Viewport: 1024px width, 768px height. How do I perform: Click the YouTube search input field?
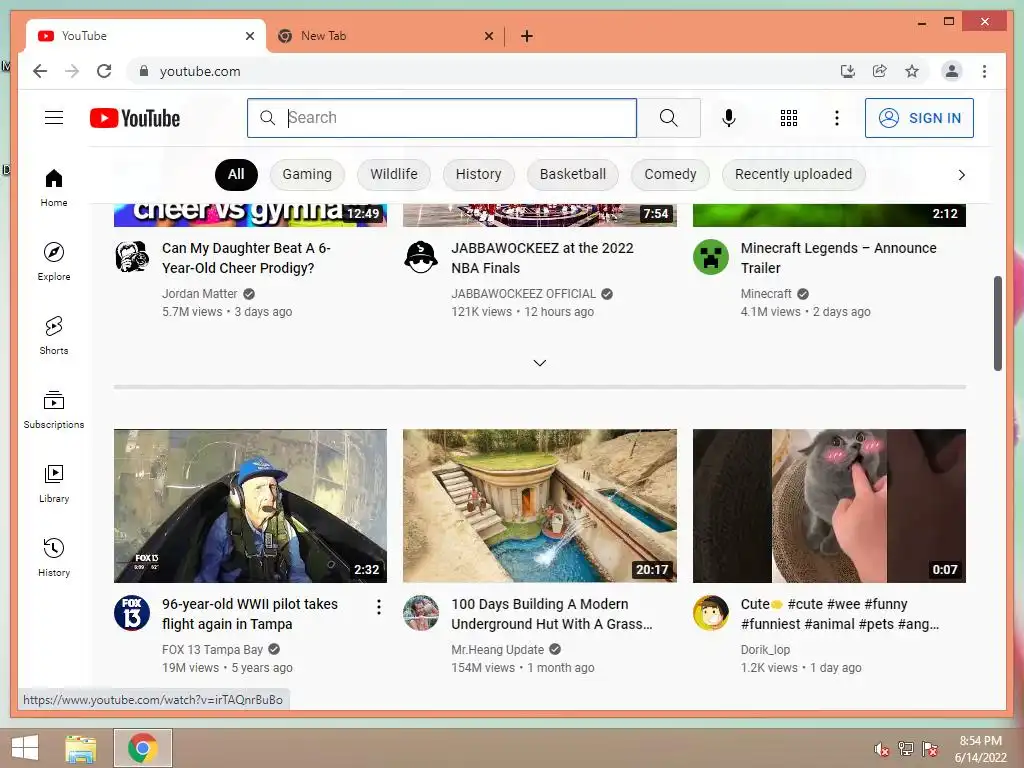coord(442,118)
